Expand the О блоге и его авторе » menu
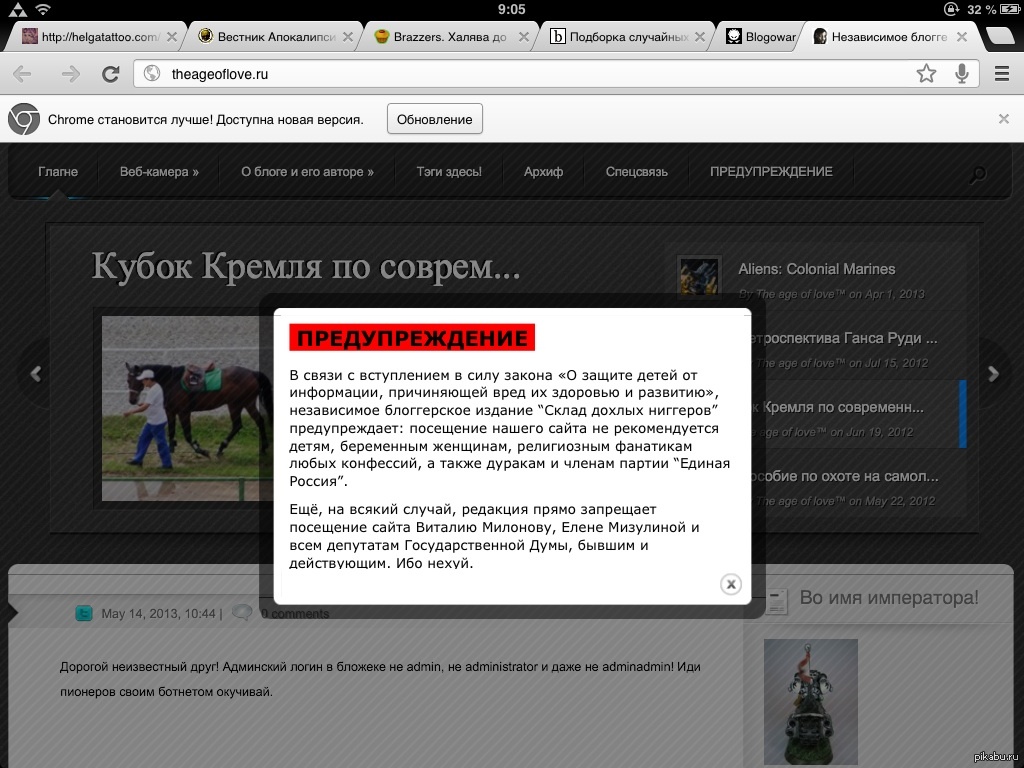 [307, 172]
